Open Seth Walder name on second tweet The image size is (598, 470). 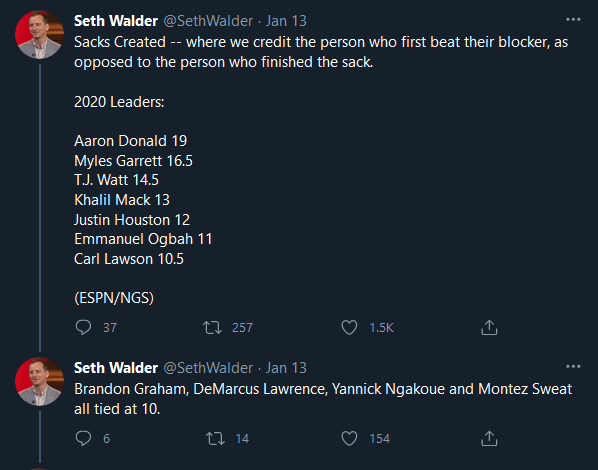coord(116,368)
